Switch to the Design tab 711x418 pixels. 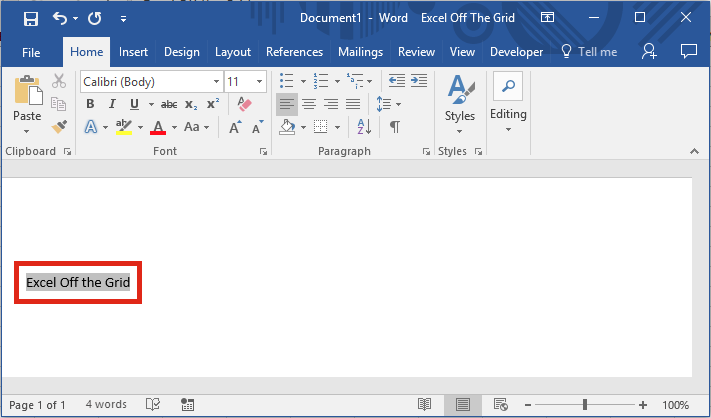[182, 52]
